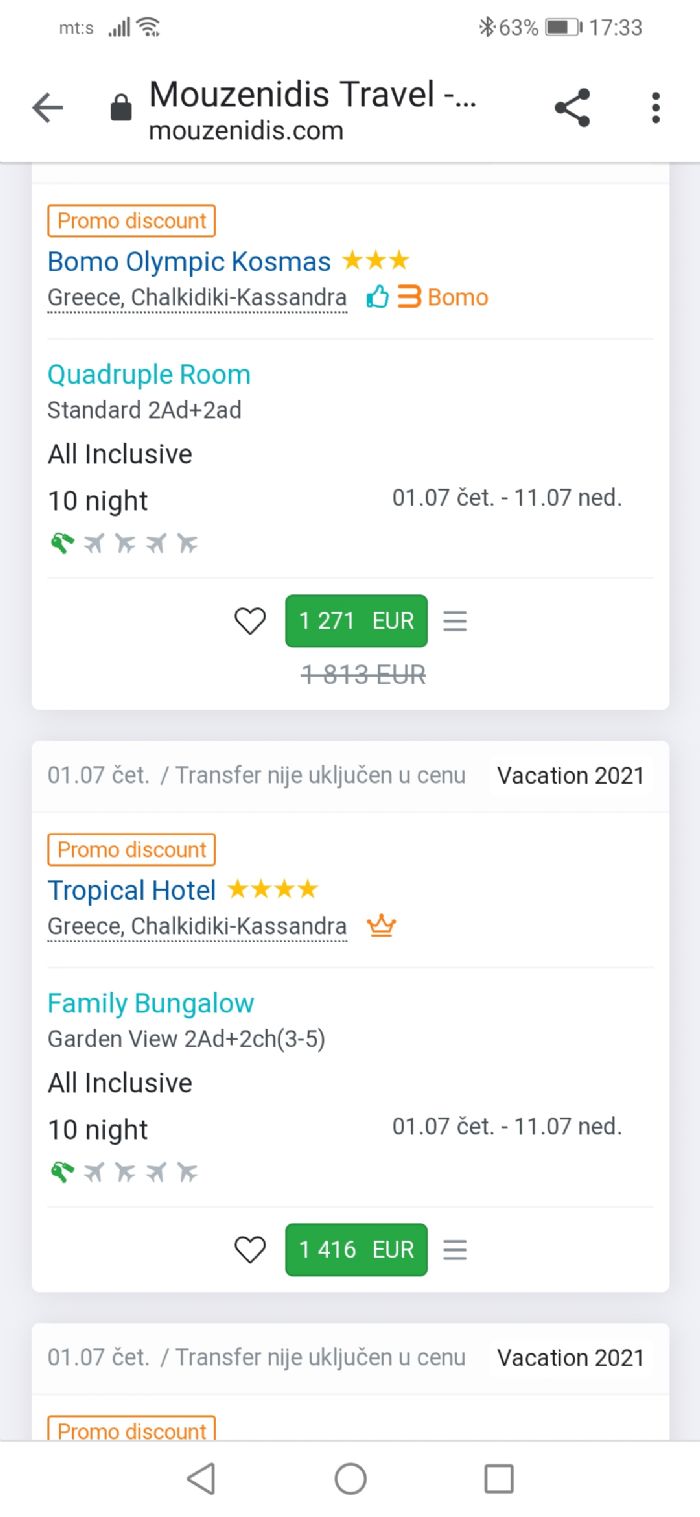The width and height of the screenshot is (700, 1517).
Task: Click the orange crown icon for Tropical Hotel
Action: (x=381, y=926)
